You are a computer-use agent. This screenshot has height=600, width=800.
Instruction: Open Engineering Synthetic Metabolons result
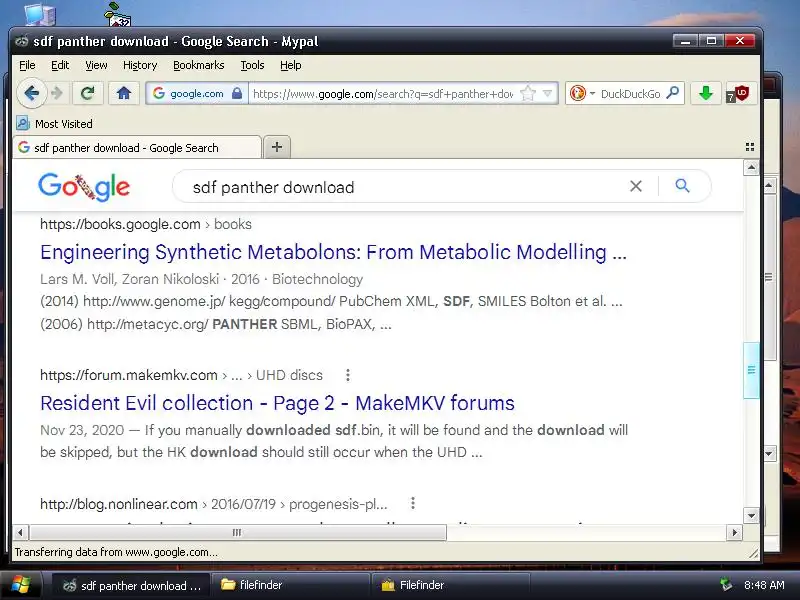333,252
